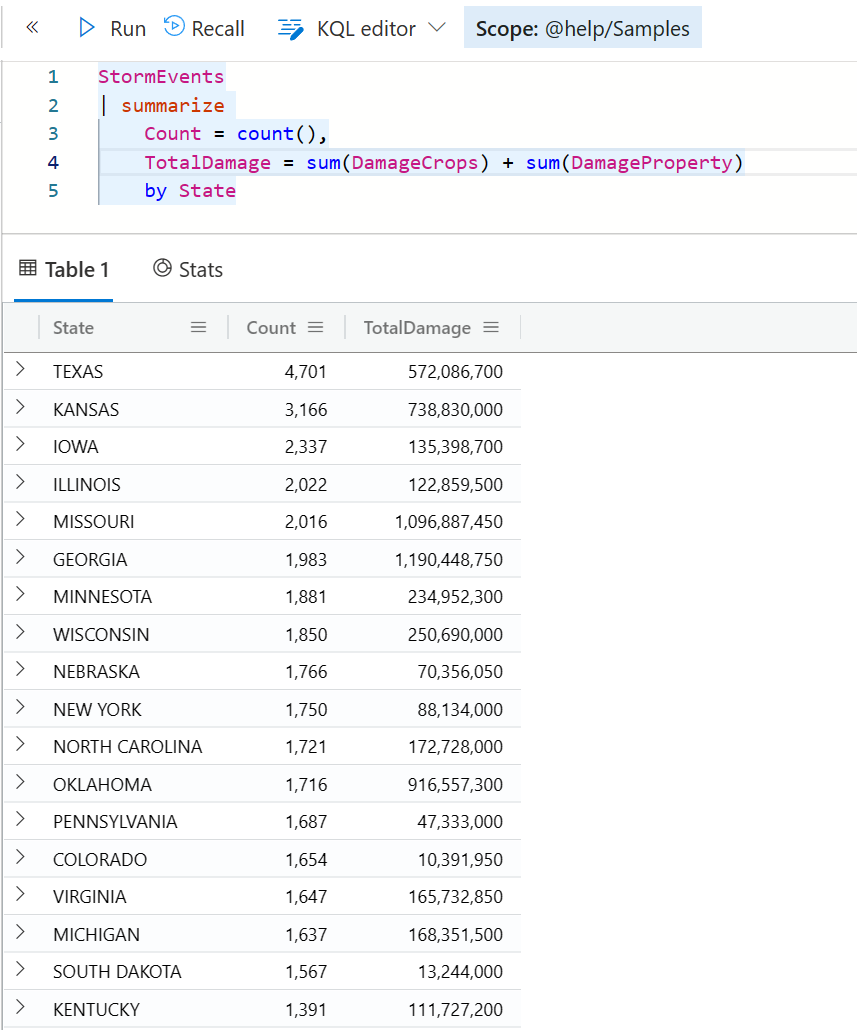This screenshot has height=1030, width=857.
Task: Click sum(DamageCrops) in the query
Action: [x=398, y=163]
